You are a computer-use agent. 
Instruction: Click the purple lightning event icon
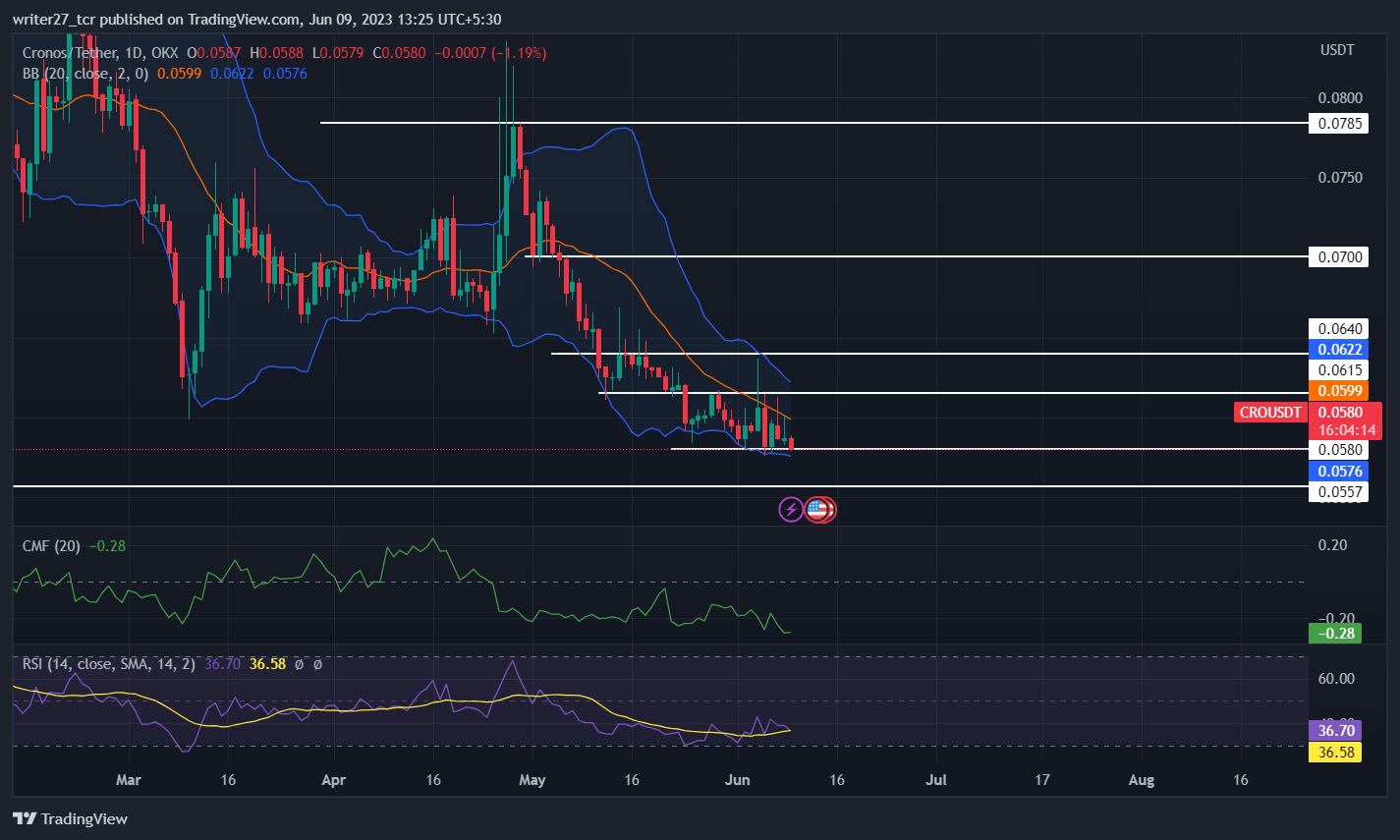[791, 509]
